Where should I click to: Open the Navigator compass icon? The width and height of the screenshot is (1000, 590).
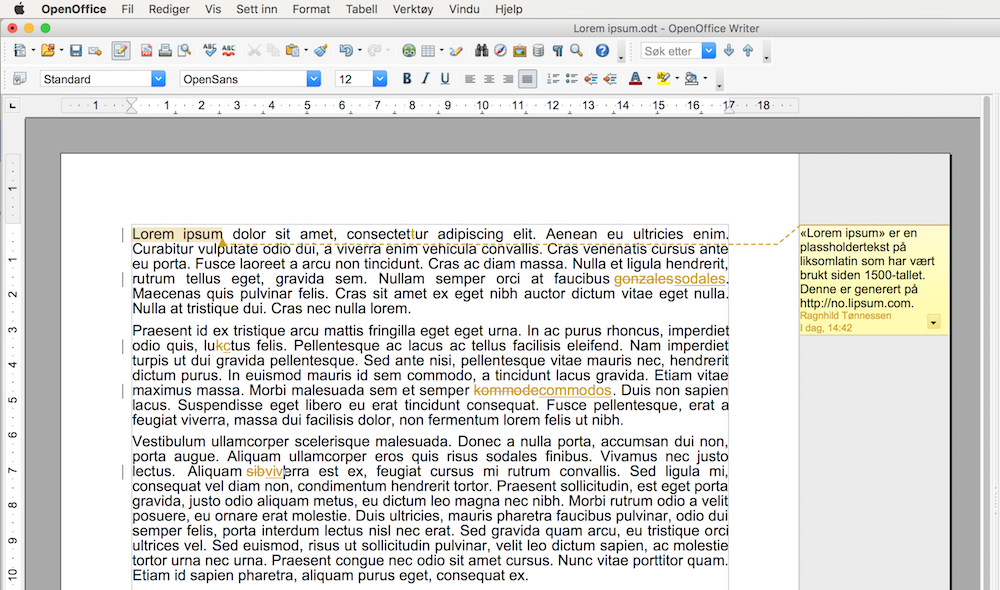(x=500, y=50)
